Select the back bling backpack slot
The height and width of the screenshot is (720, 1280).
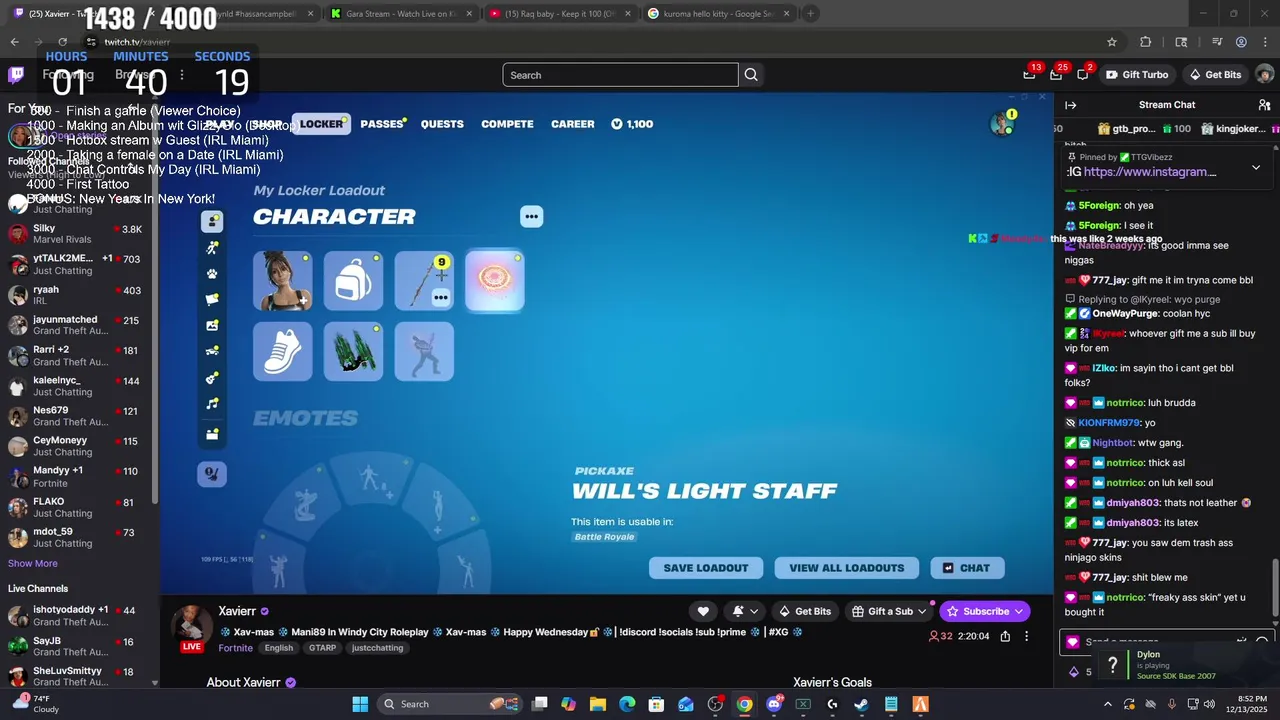coord(353,281)
